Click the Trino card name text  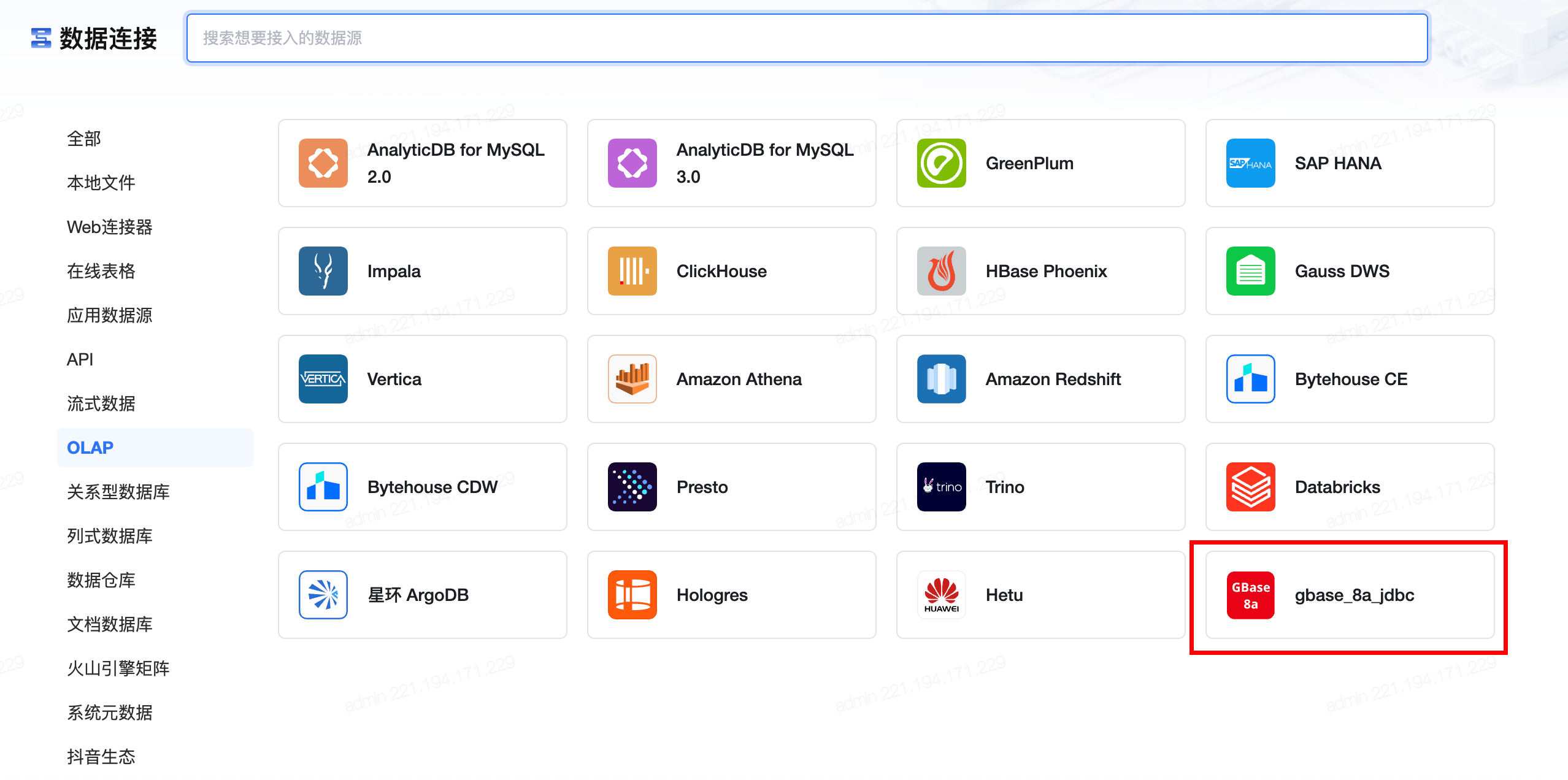click(x=1005, y=487)
